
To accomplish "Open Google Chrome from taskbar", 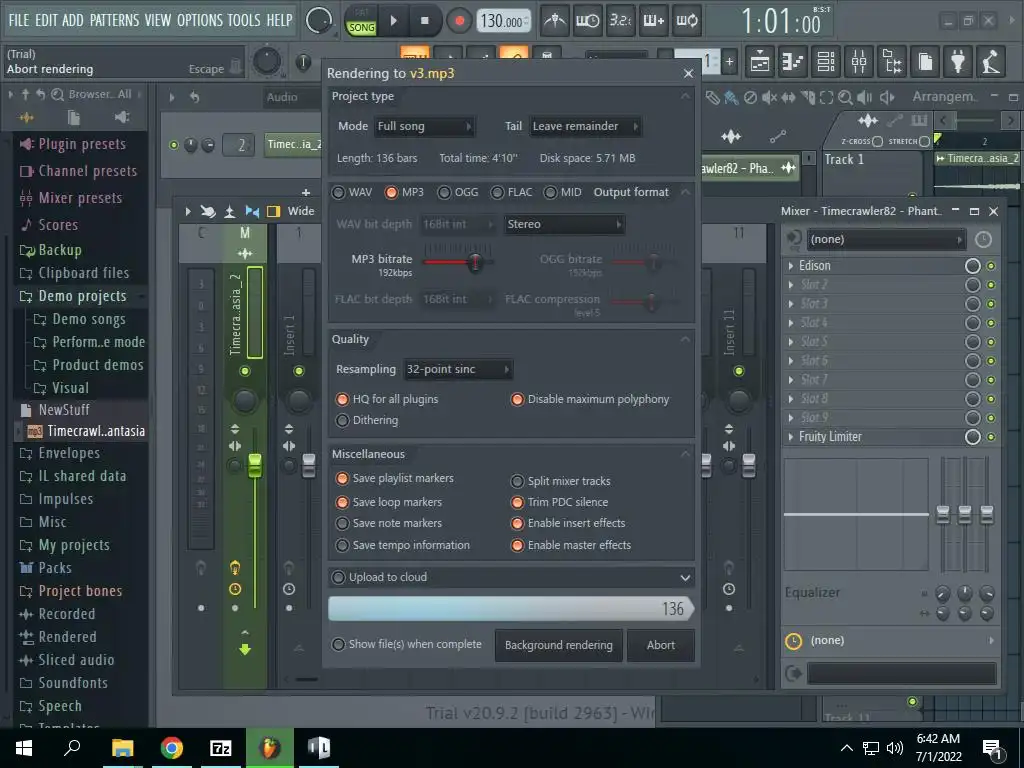I will coord(172,748).
